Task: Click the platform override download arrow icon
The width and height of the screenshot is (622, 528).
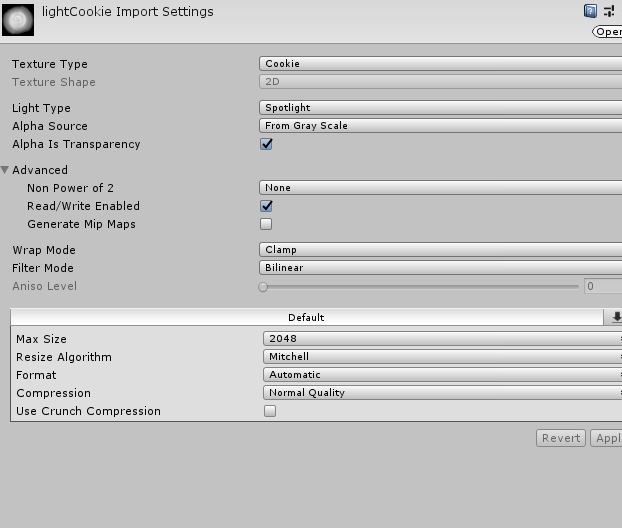Action: click(x=614, y=317)
